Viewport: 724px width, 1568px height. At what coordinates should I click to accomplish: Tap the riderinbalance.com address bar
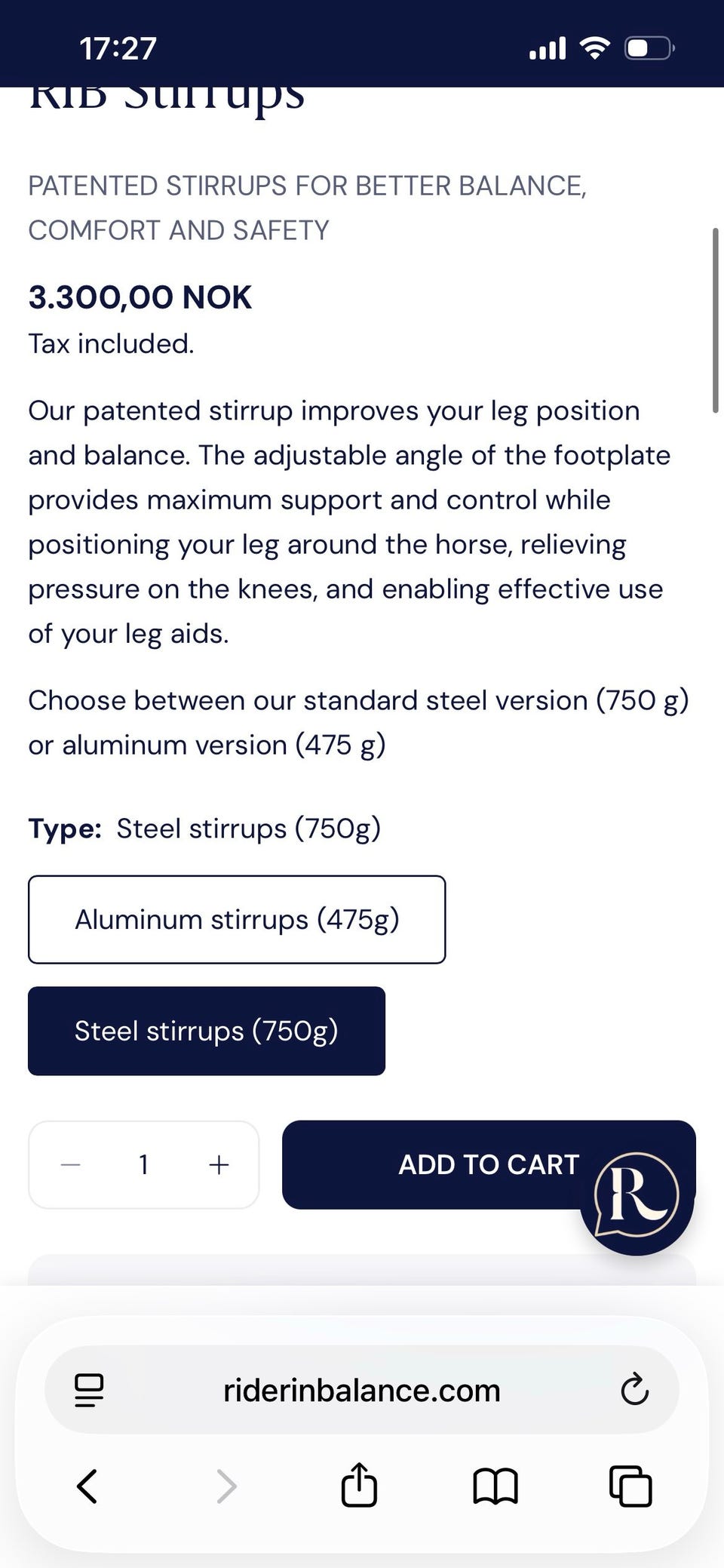pyautogui.click(x=362, y=1390)
